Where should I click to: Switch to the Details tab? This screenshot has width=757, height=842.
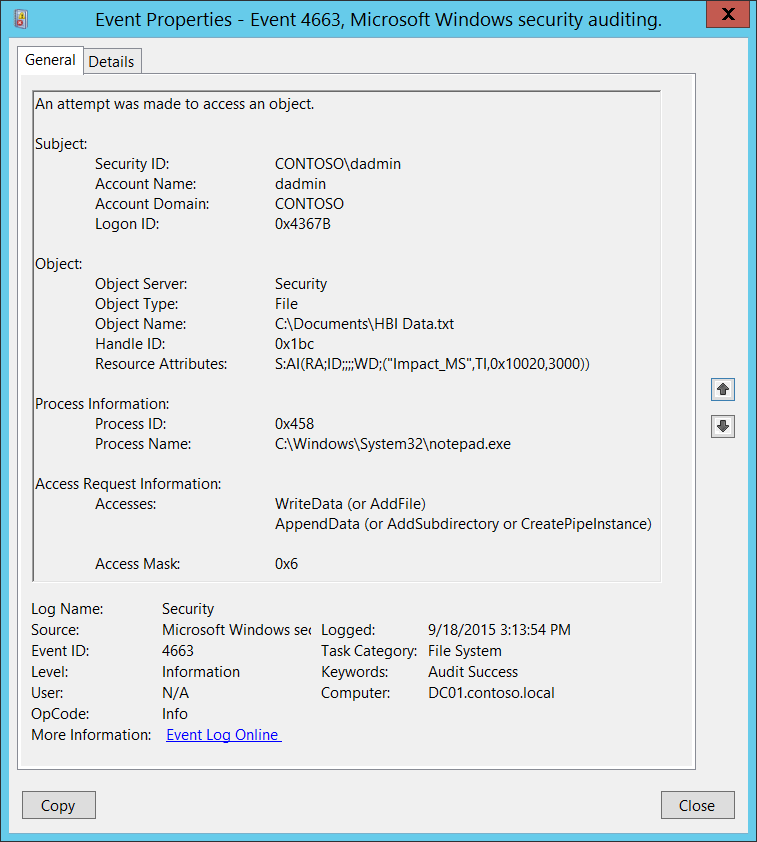[112, 62]
